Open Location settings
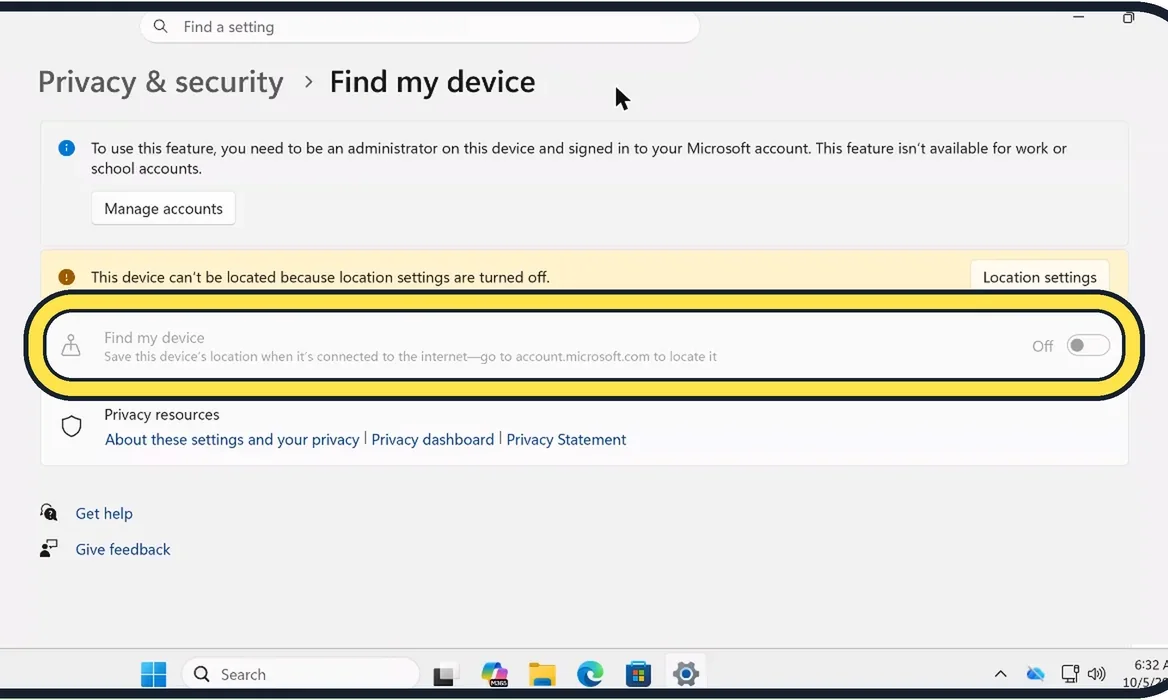Image resolution: width=1168 pixels, height=700 pixels. click(x=1039, y=277)
